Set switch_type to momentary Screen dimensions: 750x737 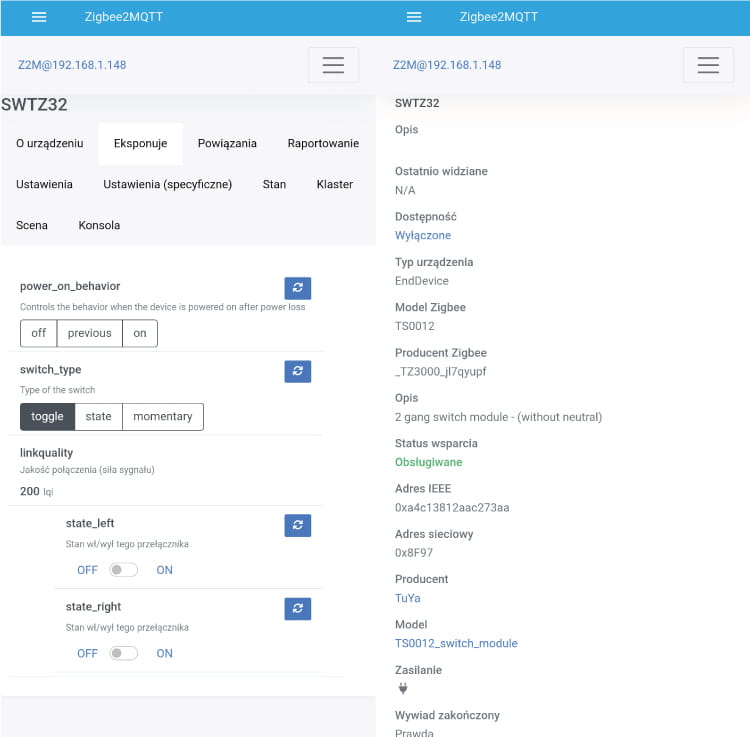point(162,417)
